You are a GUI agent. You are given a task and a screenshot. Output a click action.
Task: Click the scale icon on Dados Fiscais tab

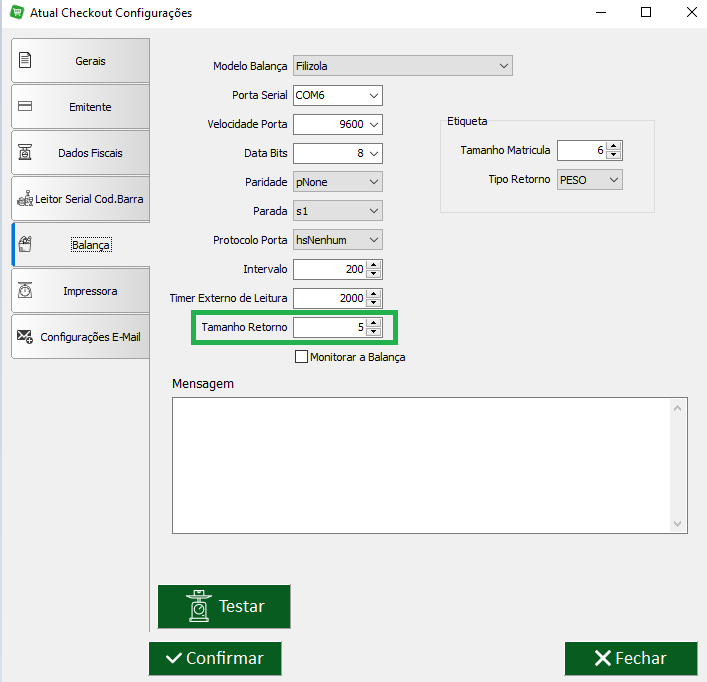(x=25, y=152)
